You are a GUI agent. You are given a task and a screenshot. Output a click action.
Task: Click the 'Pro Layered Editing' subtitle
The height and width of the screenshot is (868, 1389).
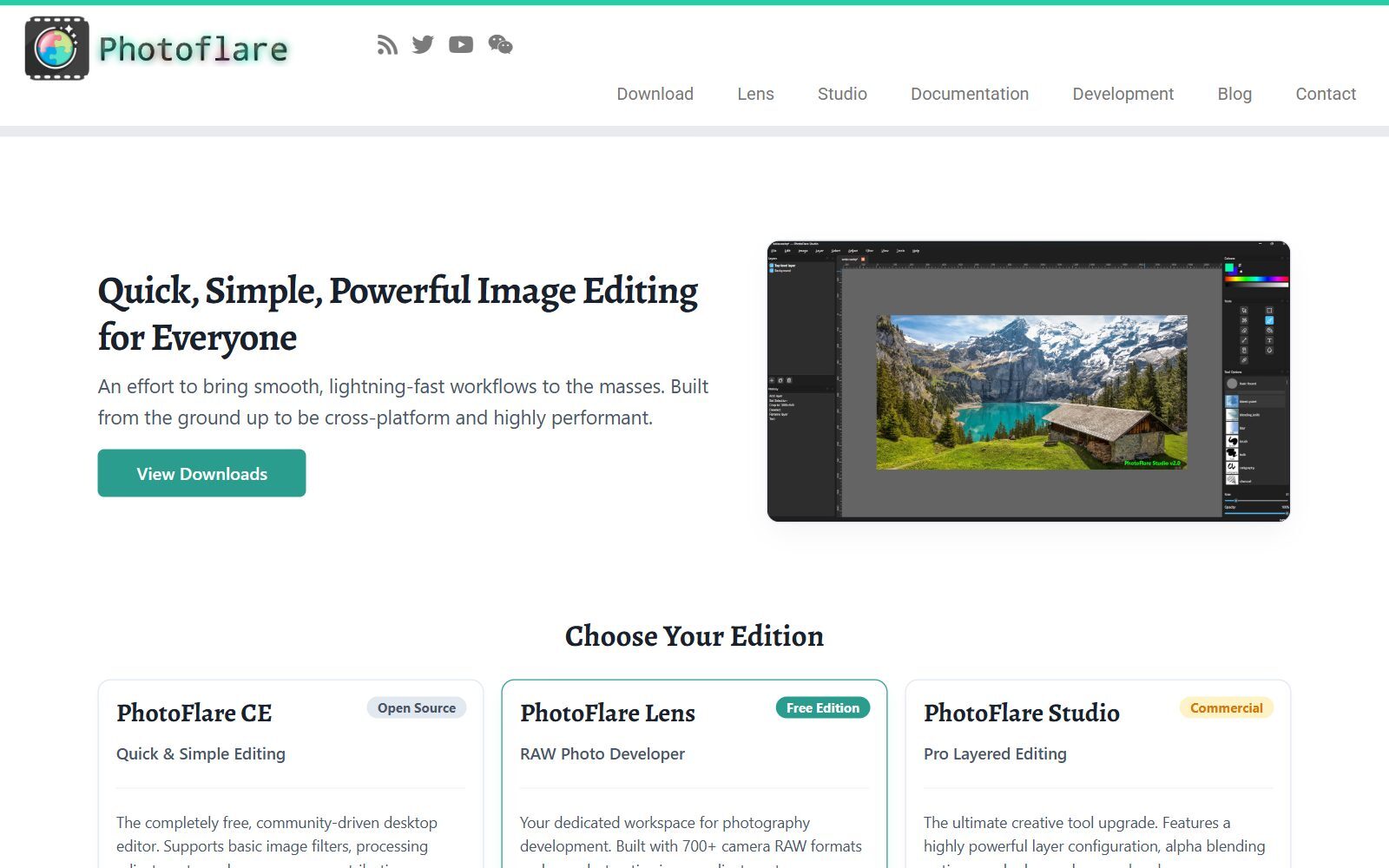(x=995, y=753)
